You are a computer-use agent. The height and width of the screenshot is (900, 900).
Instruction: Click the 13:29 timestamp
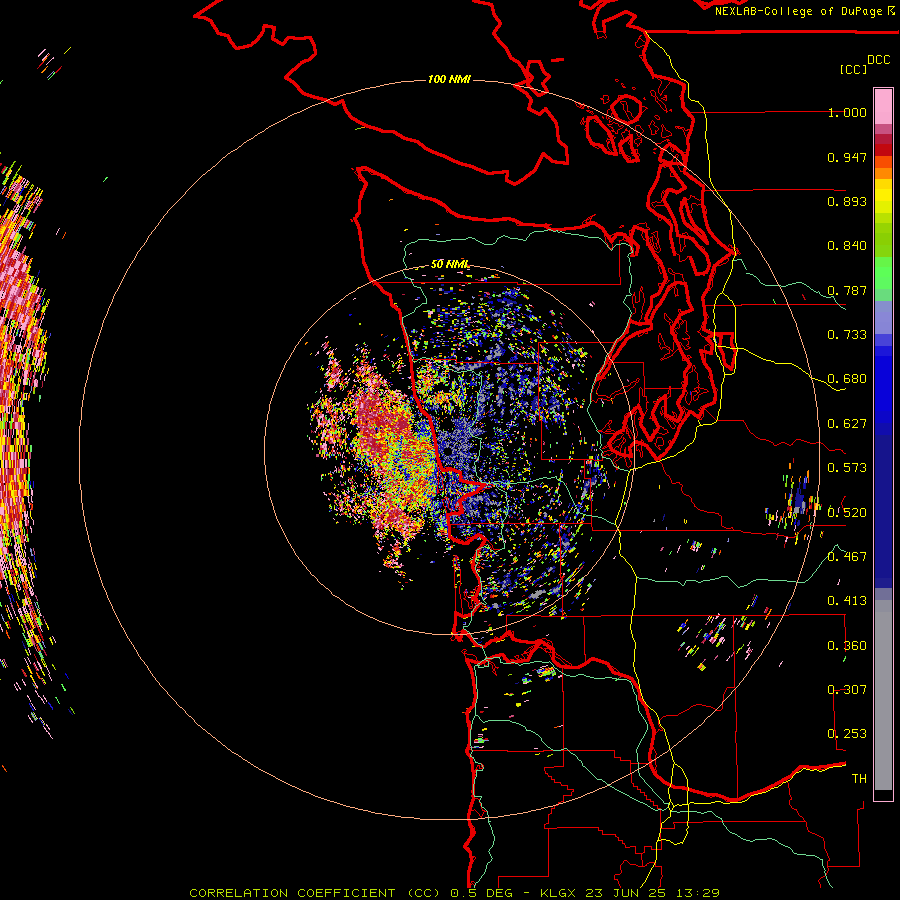[696, 893]
